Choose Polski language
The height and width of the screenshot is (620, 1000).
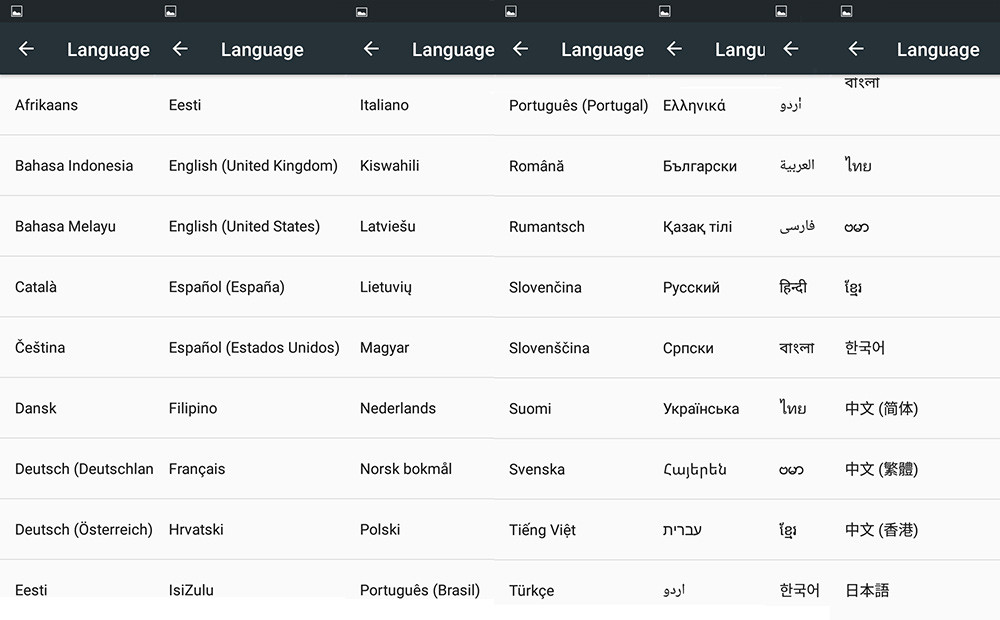(380, 529)
